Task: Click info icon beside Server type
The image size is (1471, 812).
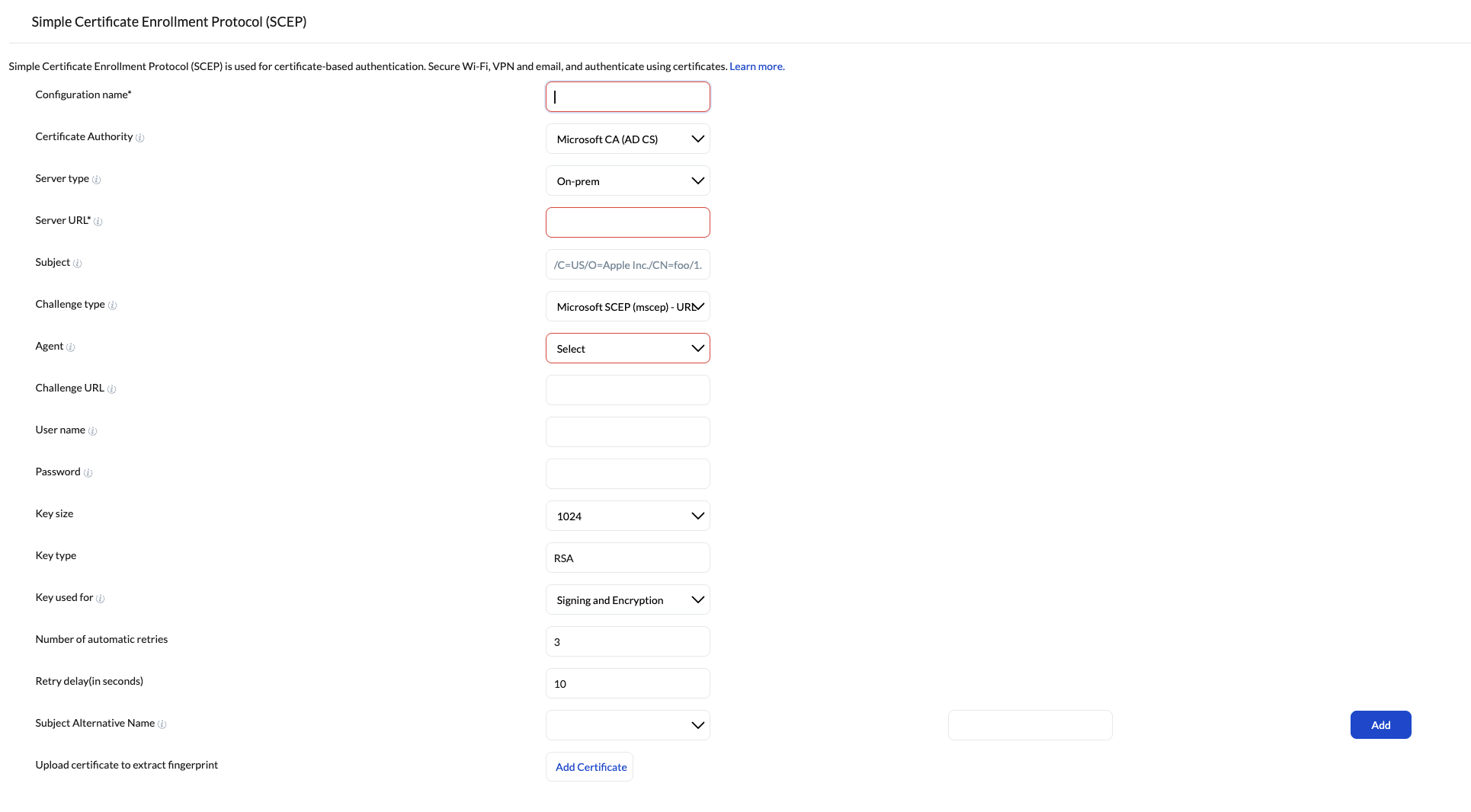Action: [96, 180]
